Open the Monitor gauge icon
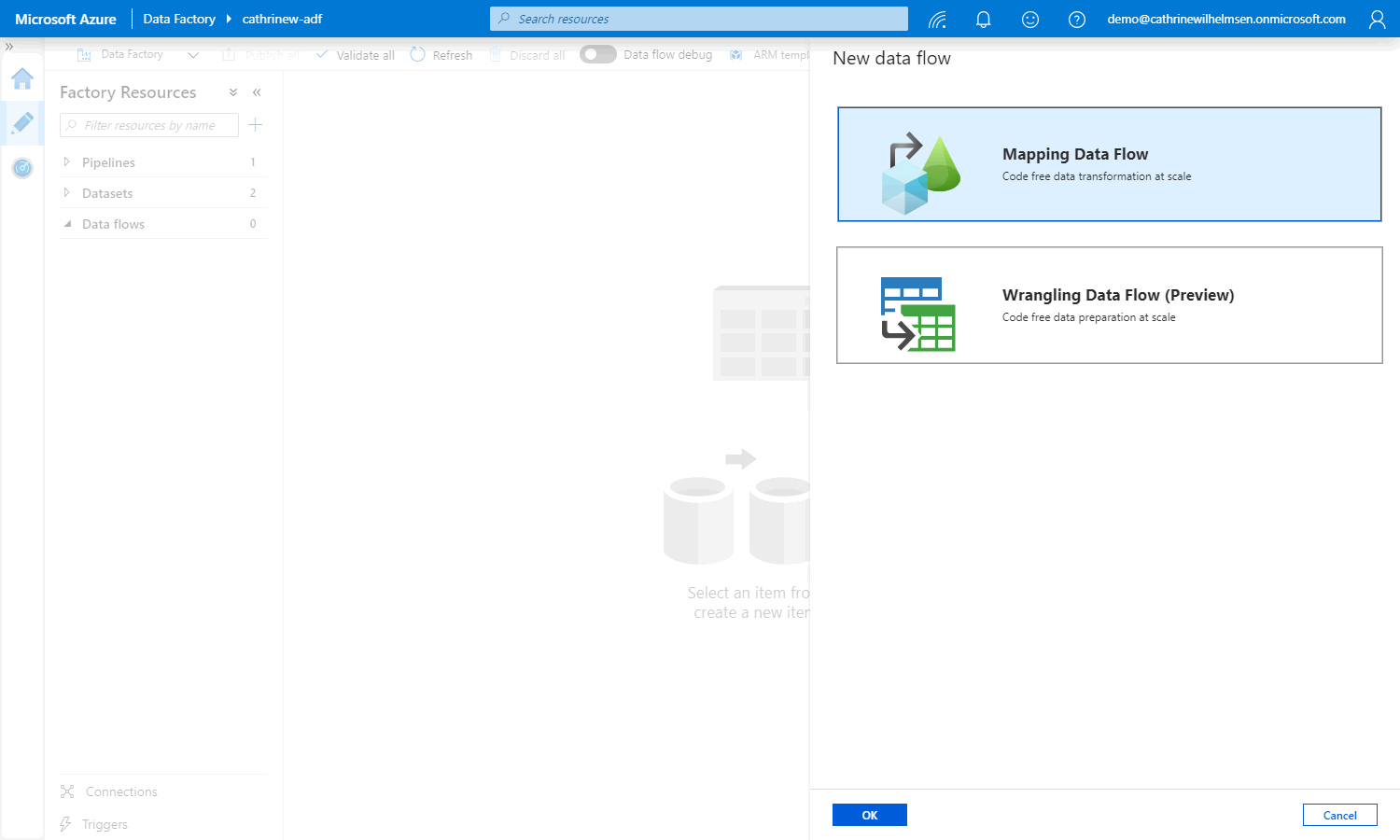This screenshot has height=840, width=1400. click(22, 168)
